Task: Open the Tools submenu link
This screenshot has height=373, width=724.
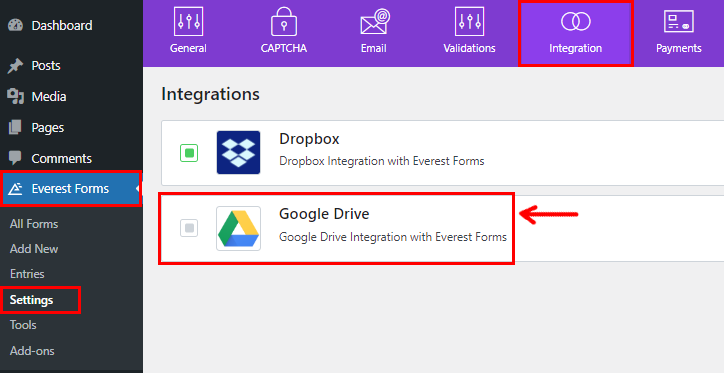Action: click(23, 325)
